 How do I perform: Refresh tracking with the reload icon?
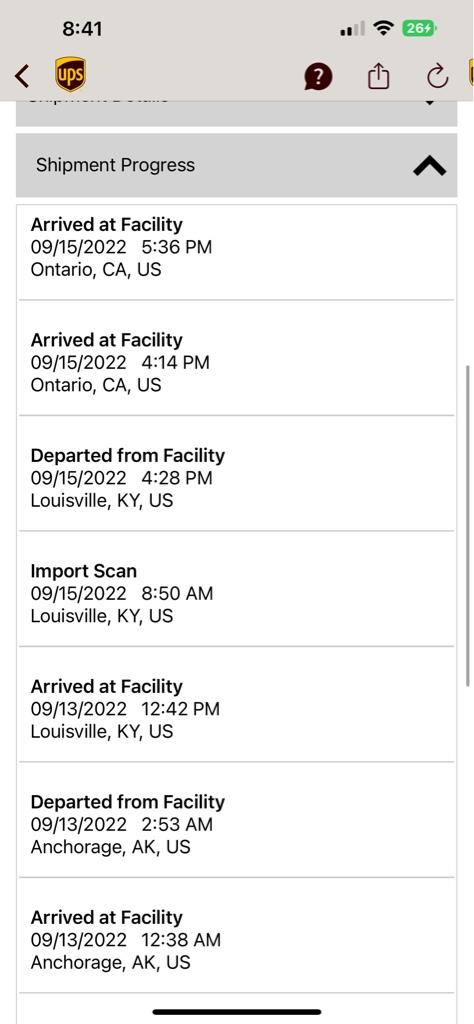tap(437, 76)
